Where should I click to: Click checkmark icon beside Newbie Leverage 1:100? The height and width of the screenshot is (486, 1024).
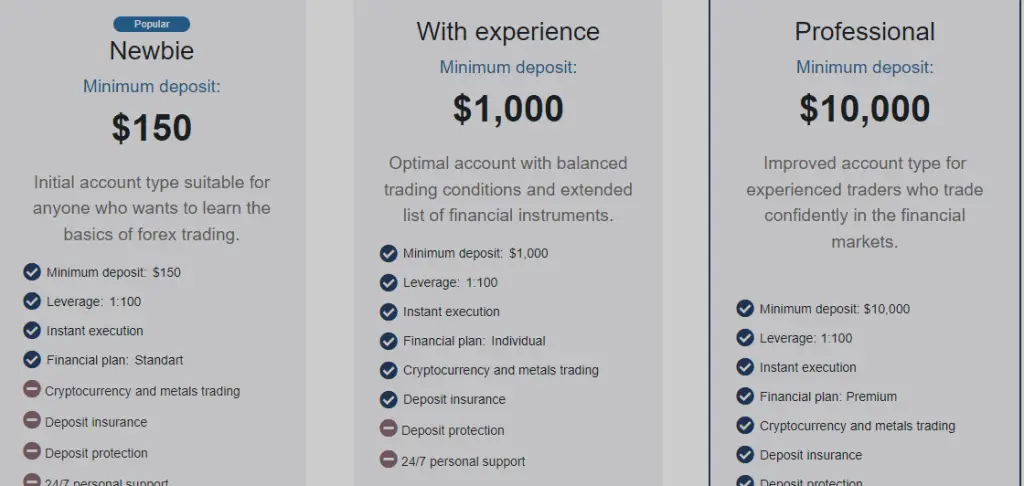[x=32, y=301]
